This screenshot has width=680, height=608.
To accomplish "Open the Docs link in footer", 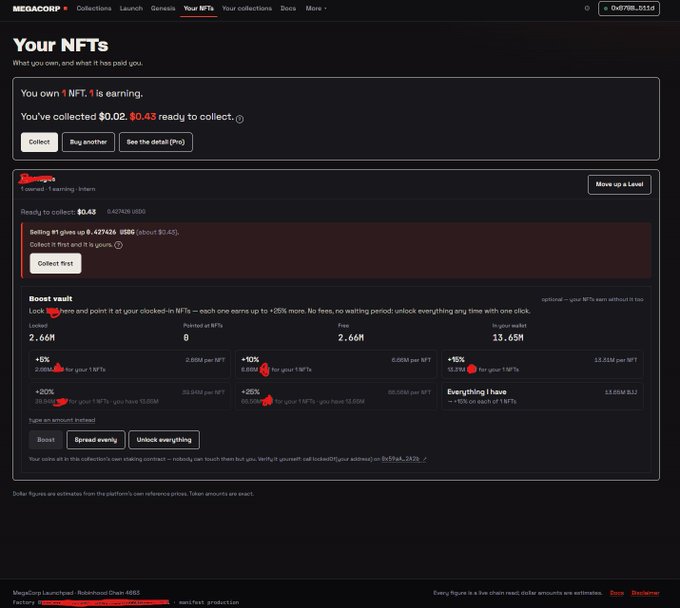I will pyautogui.click(x=617, y=593).
